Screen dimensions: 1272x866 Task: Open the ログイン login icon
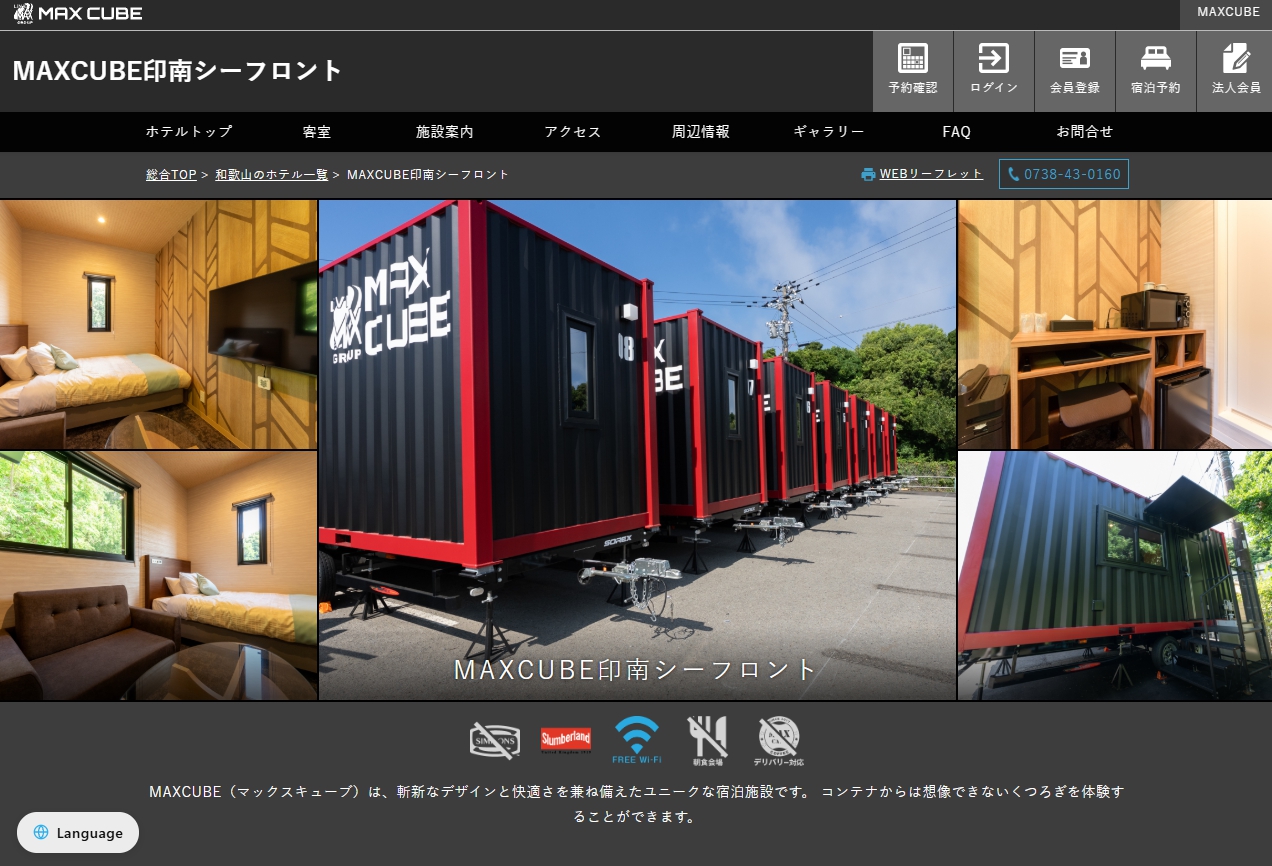coord(994,70)
